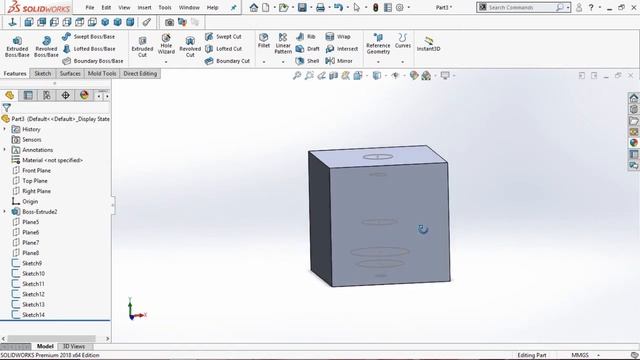640x360 pixels.
Task: Open FeatureManager design tree tab
Action: (x=10, y=95)
